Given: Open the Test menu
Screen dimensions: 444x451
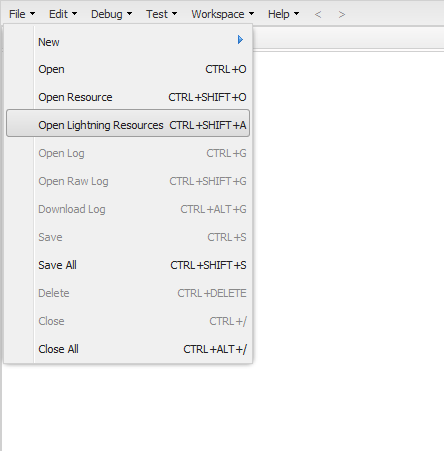Looking at the screenshot, I should 161,14.
